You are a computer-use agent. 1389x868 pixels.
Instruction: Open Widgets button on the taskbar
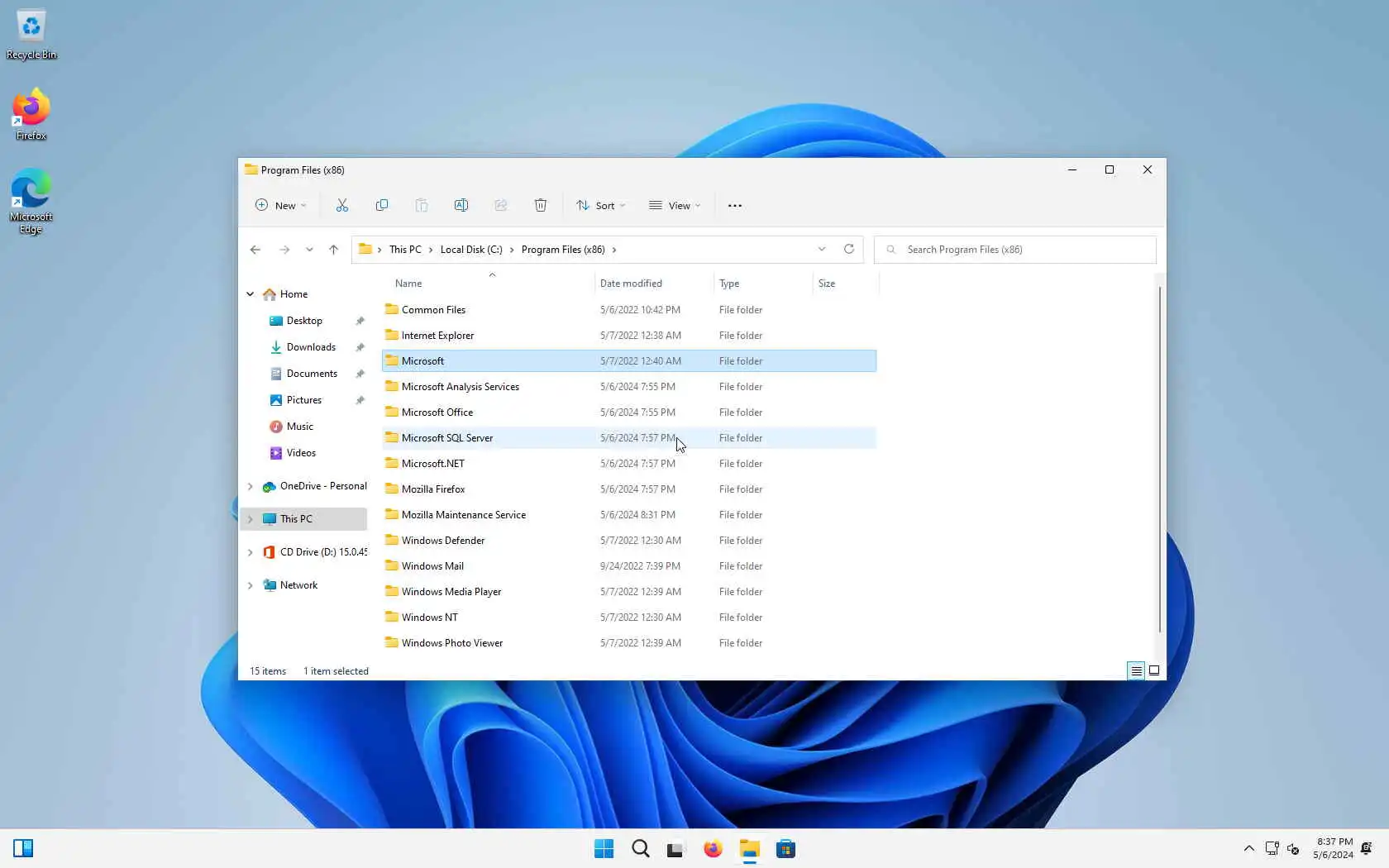pyautogui.click(x=23, y=848)
